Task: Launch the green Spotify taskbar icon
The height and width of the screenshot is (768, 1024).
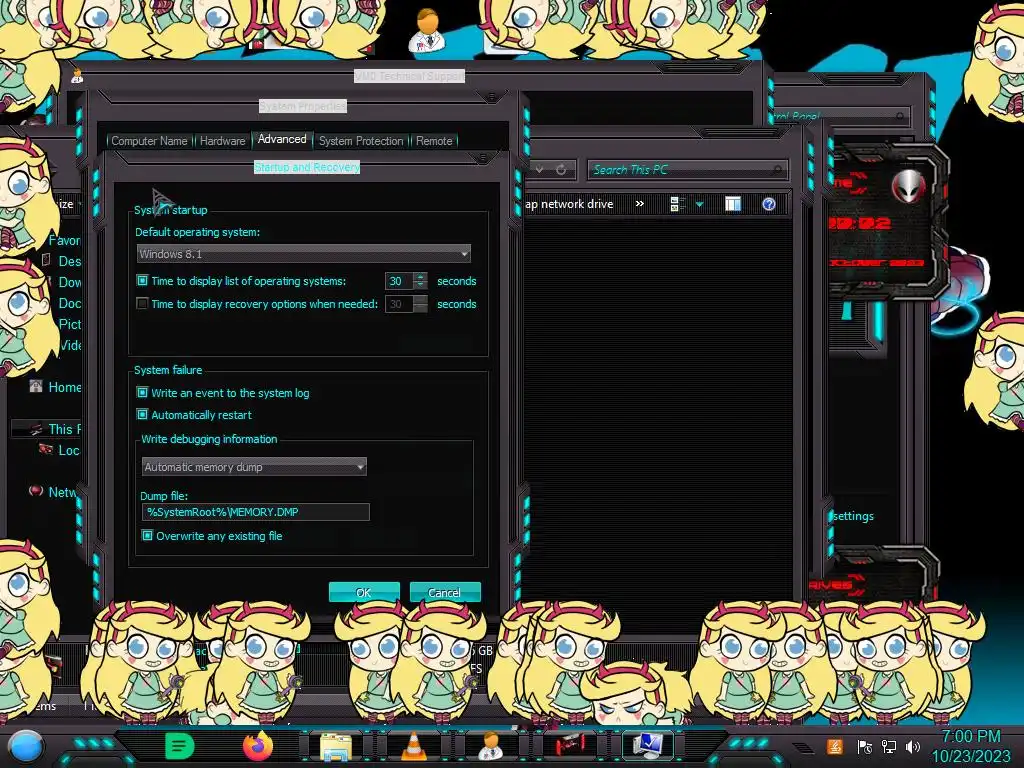Action: coord(180,746)
